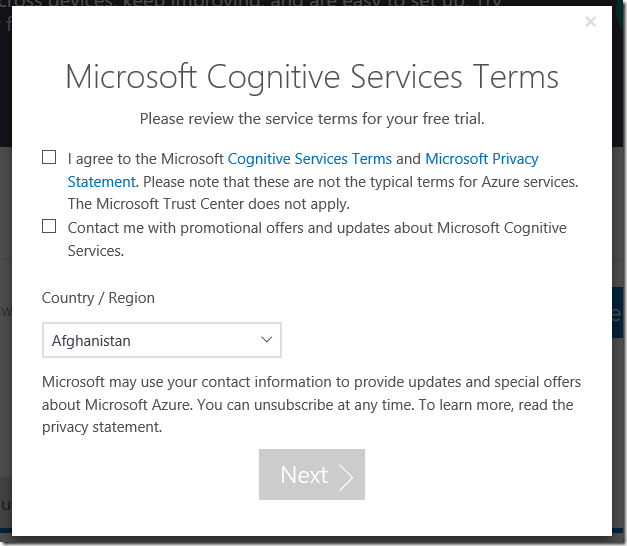The image size is (627, 546).
Task: Click the word 'Afghanistan' in the country box
Action: (92, 341)
